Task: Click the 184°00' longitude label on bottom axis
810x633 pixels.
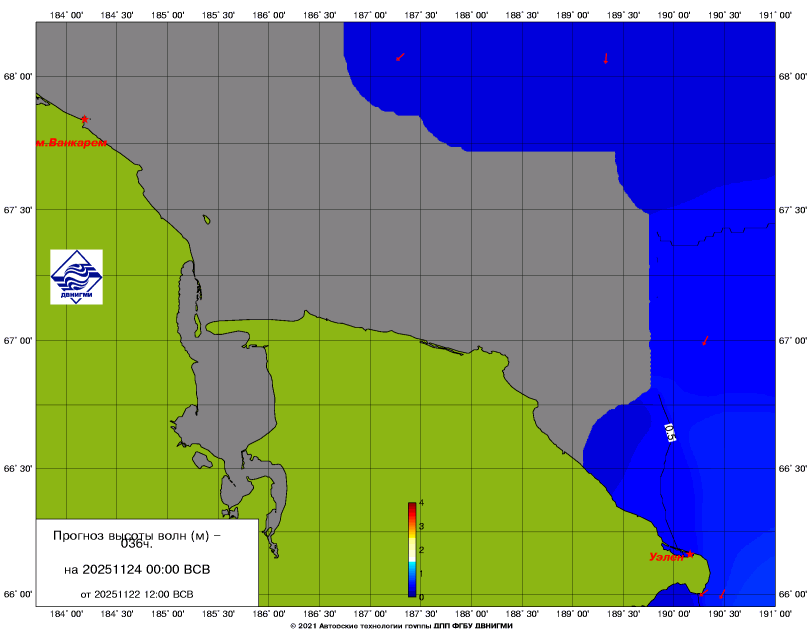Action: click(67, 613)
